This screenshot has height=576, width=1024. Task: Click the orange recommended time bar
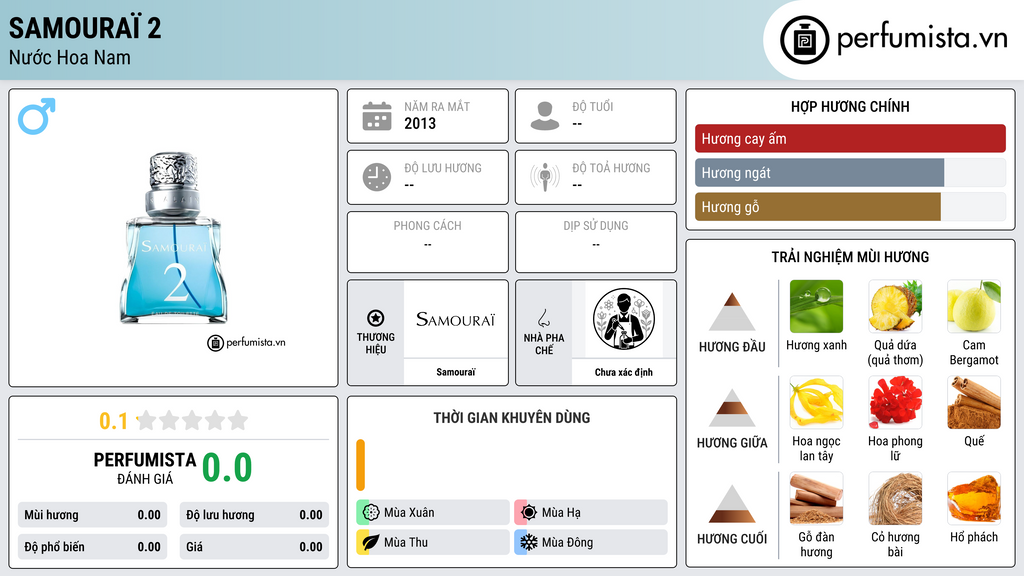click(360, 465)
